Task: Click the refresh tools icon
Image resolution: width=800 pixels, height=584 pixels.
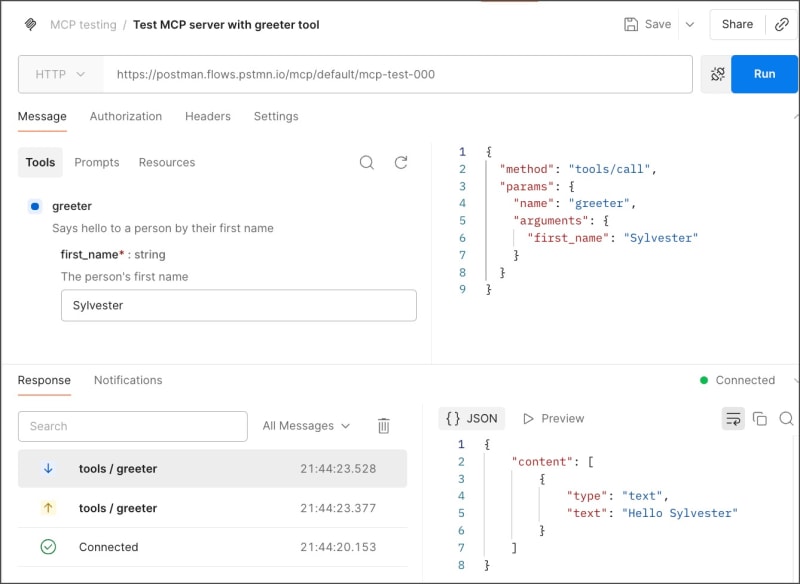Action: (x=401, y=162)
